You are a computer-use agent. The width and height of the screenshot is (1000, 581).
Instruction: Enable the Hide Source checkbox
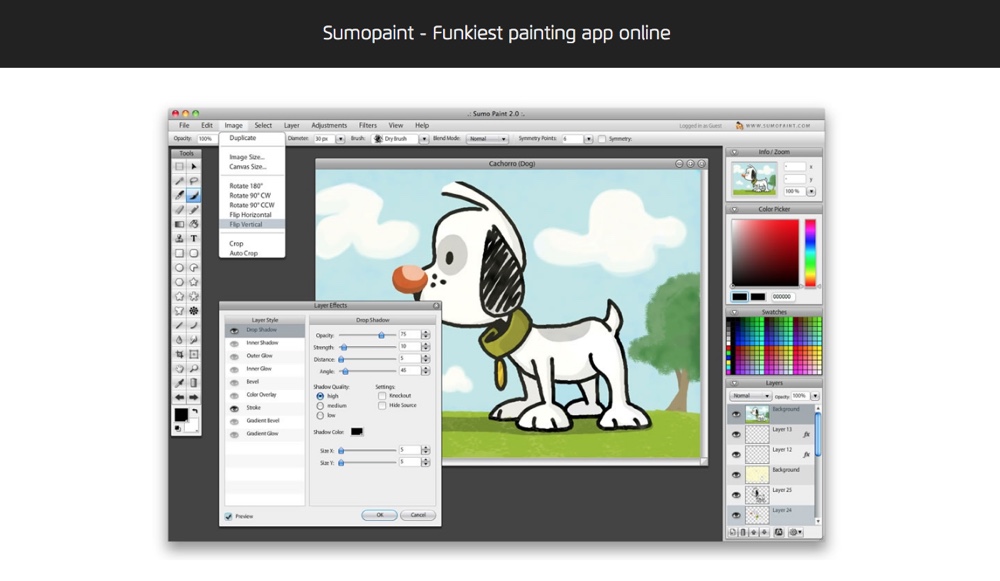click(382, 406)
